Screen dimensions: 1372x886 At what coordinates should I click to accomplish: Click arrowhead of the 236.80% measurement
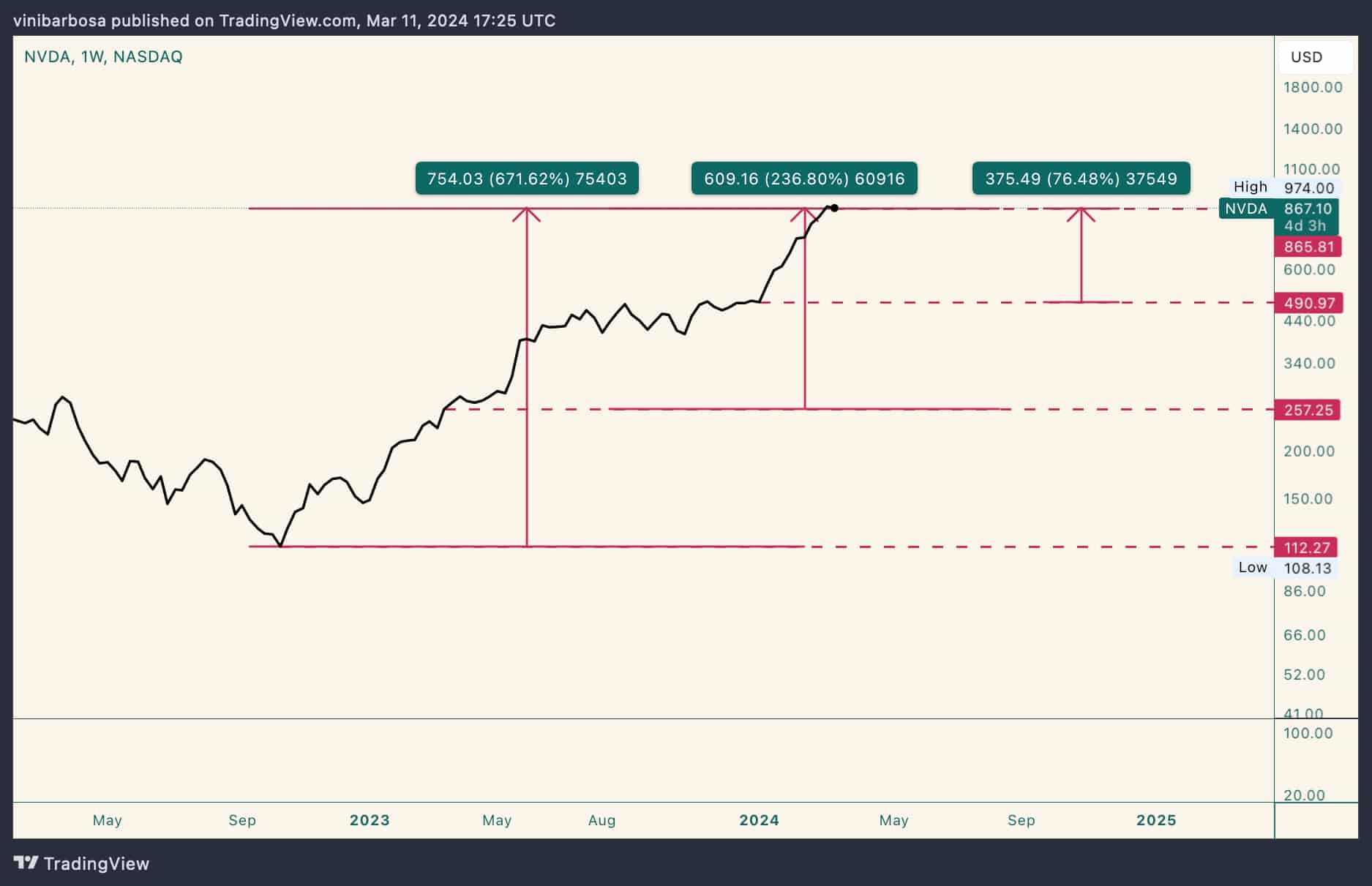click(805, 214)
